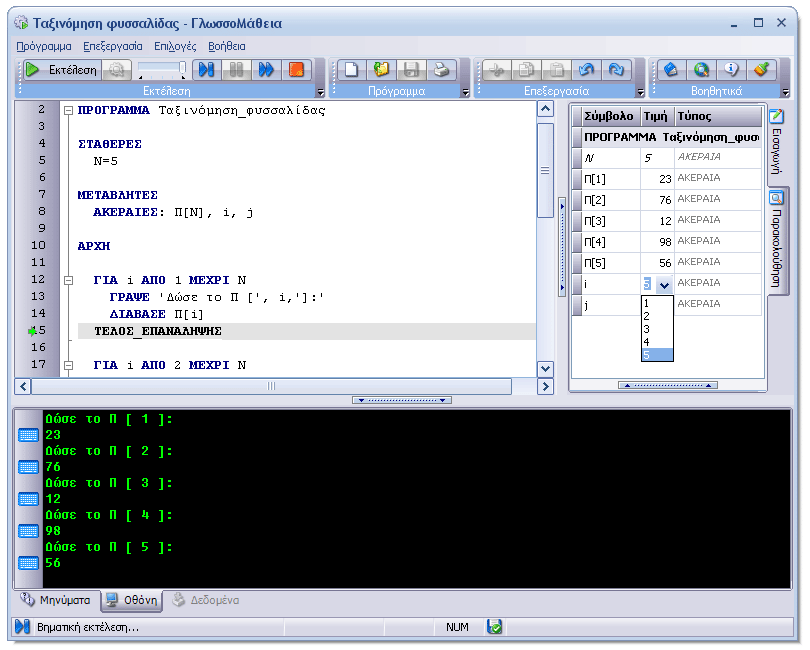Switch to the Μηνύματα tab
Screen dimensions: 810x650
58,601
